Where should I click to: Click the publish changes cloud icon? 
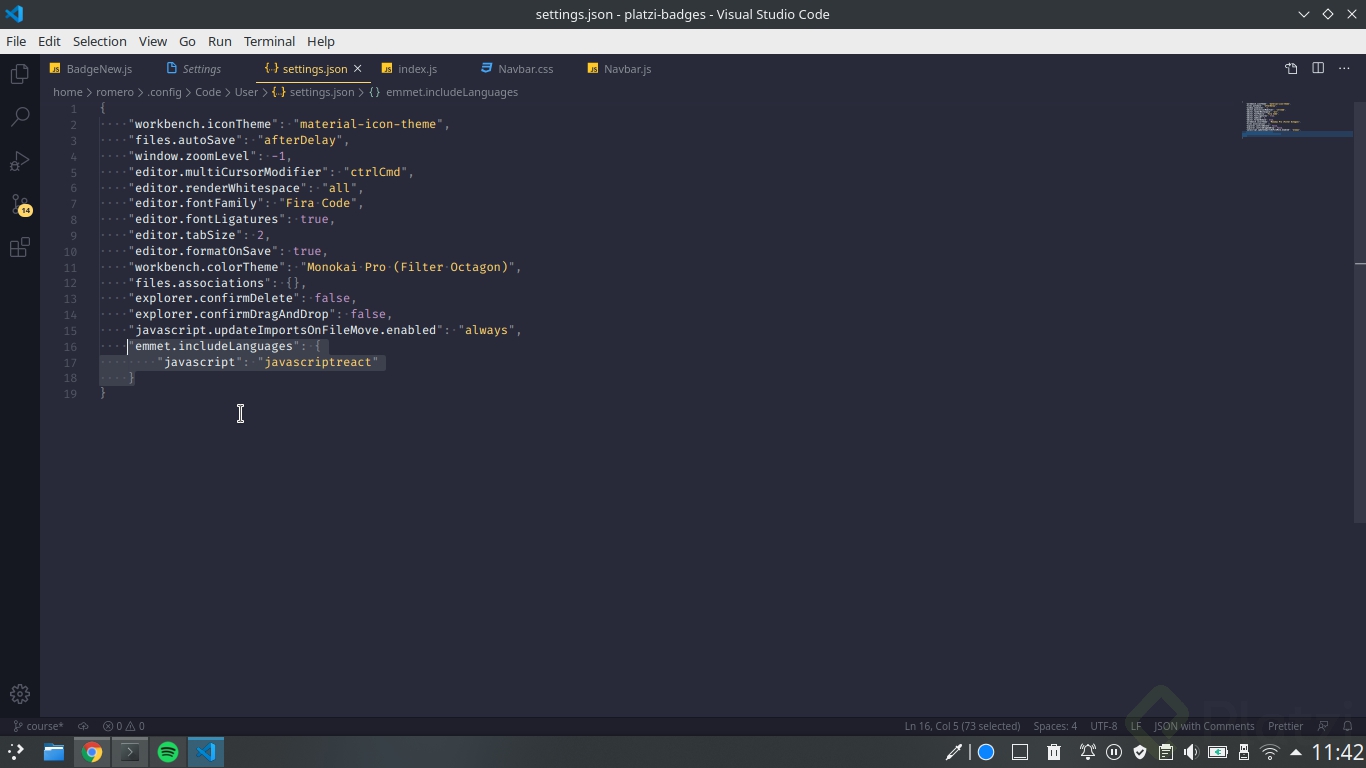click(x=83, y=726)
